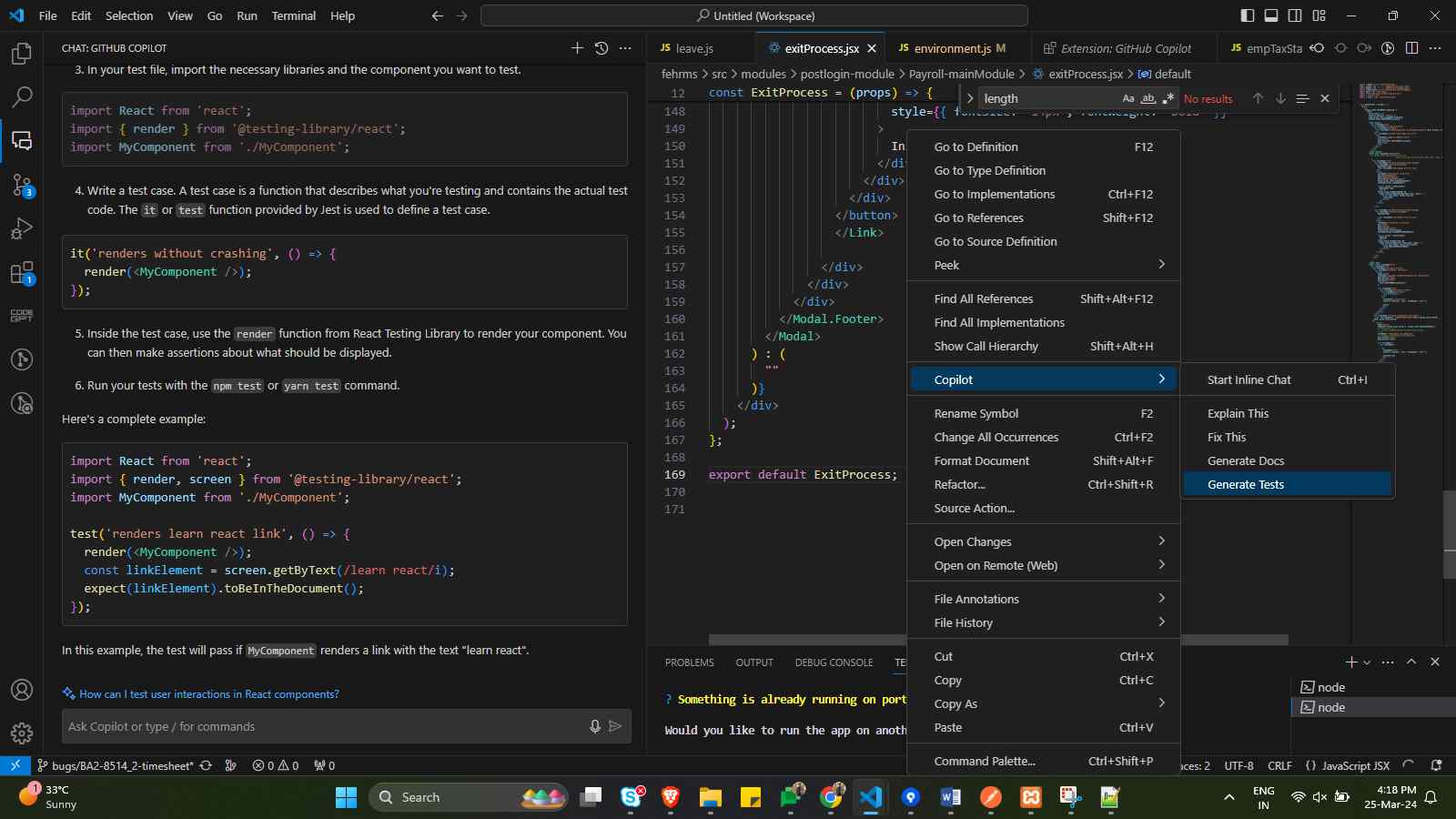The width and height of the screenshot is (1456, 819).
Task: Toggle the primary side bar layout button
Action: point(1248,15)
